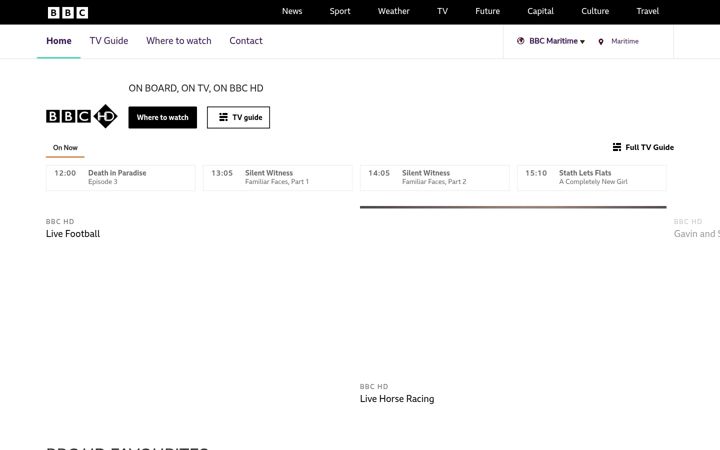
Task: Click the ON BOARD, ON TV, ON BBC HD heading
Action: [x=196, y=88]
